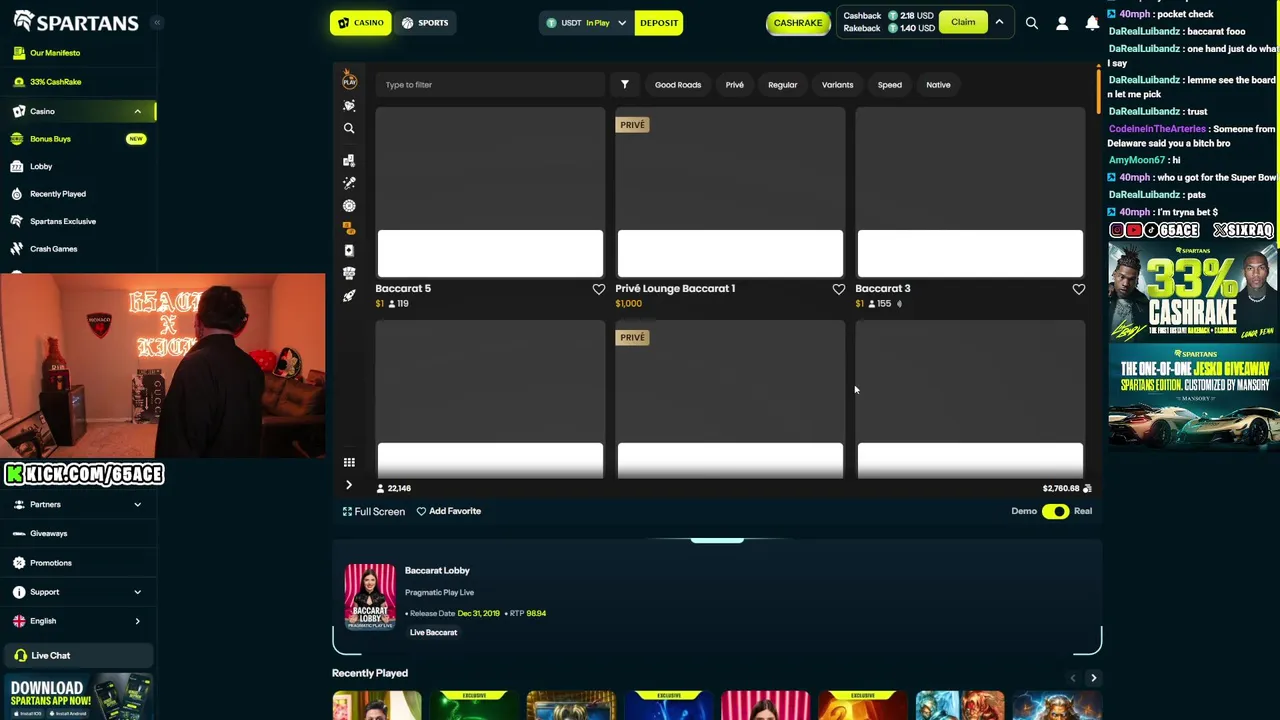Open the USDT currency dropdown
1280x720 pixels.
coord(586,23)
